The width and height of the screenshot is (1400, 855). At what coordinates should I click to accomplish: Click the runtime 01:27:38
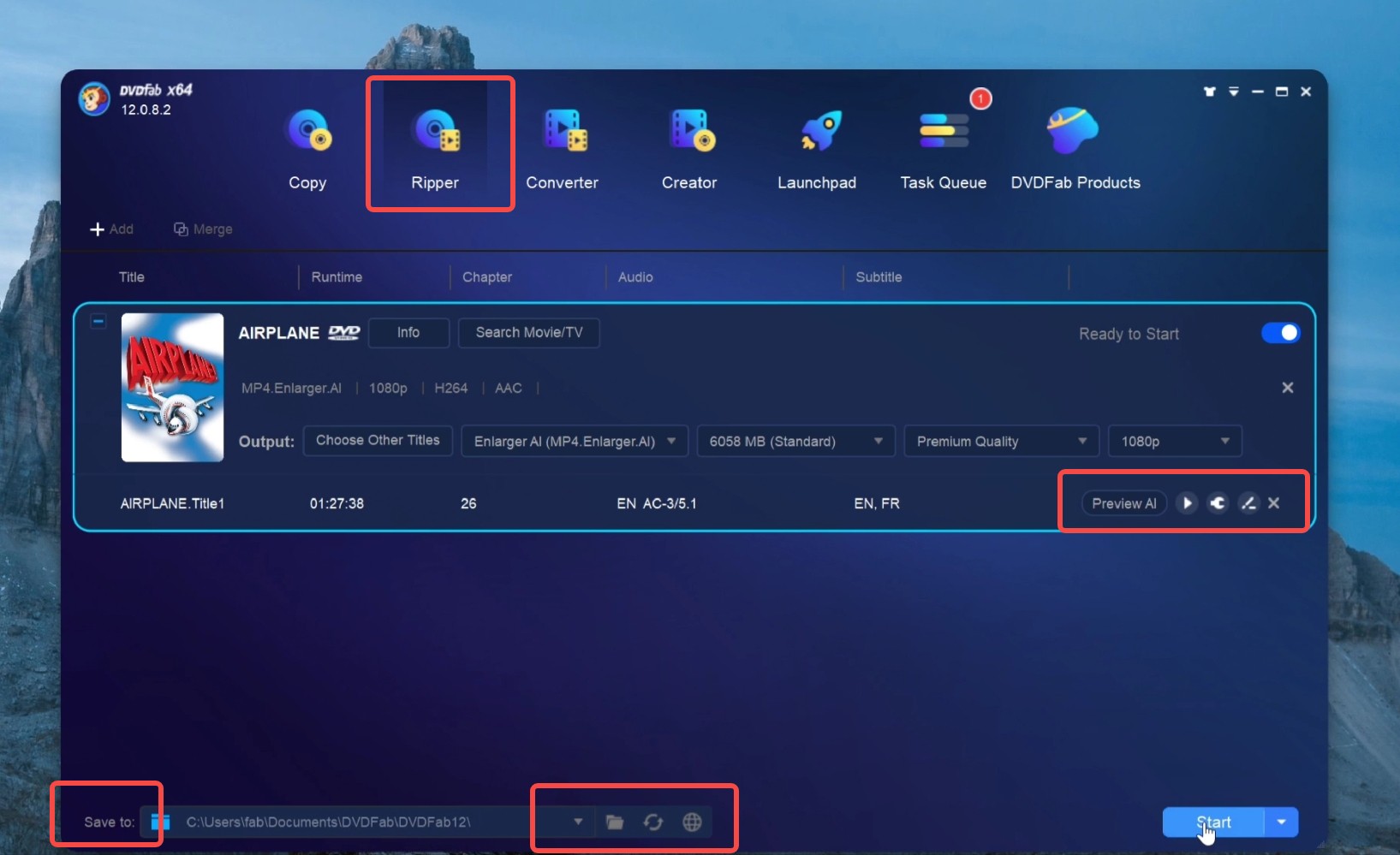(x=337, y=503)
